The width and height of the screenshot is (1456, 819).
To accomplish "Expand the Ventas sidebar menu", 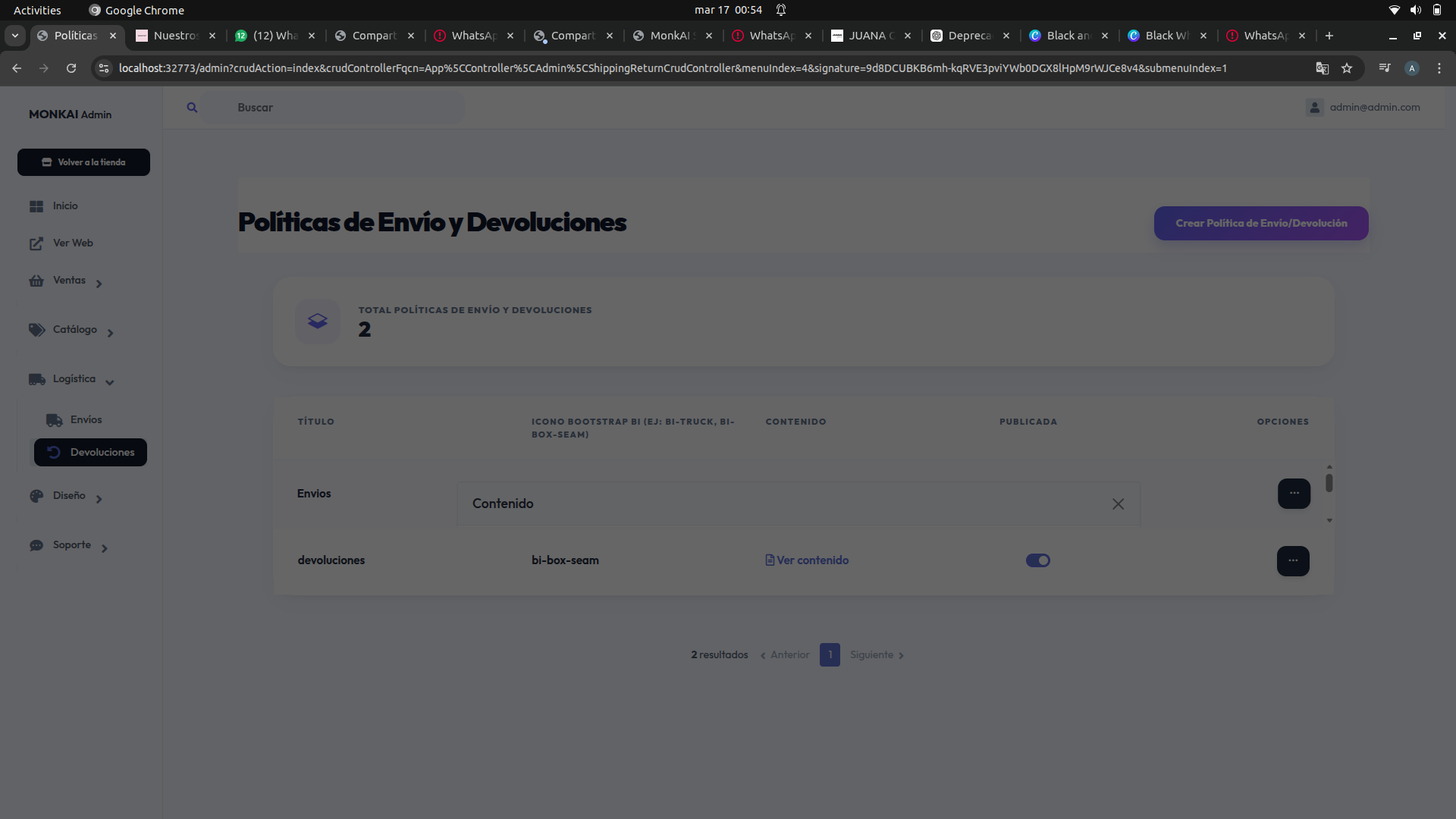I will click(x=68, y=281).
